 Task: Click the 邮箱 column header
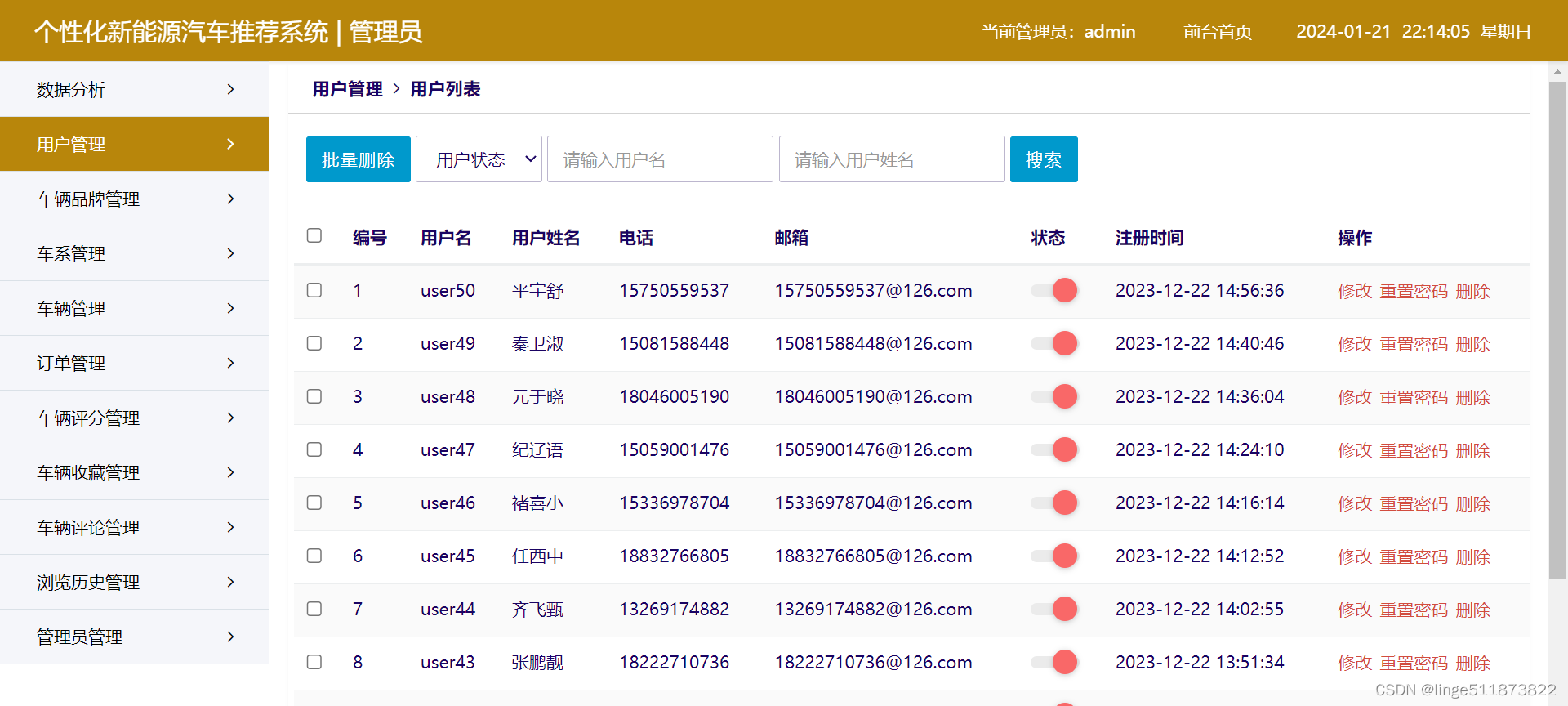click(x=791, y=238)
